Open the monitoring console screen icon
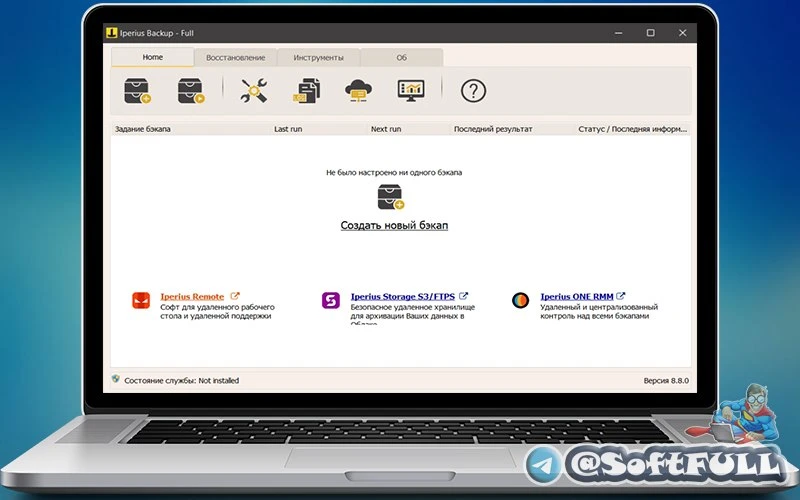This screenshot has width=800, height=500. click(411, 91)
